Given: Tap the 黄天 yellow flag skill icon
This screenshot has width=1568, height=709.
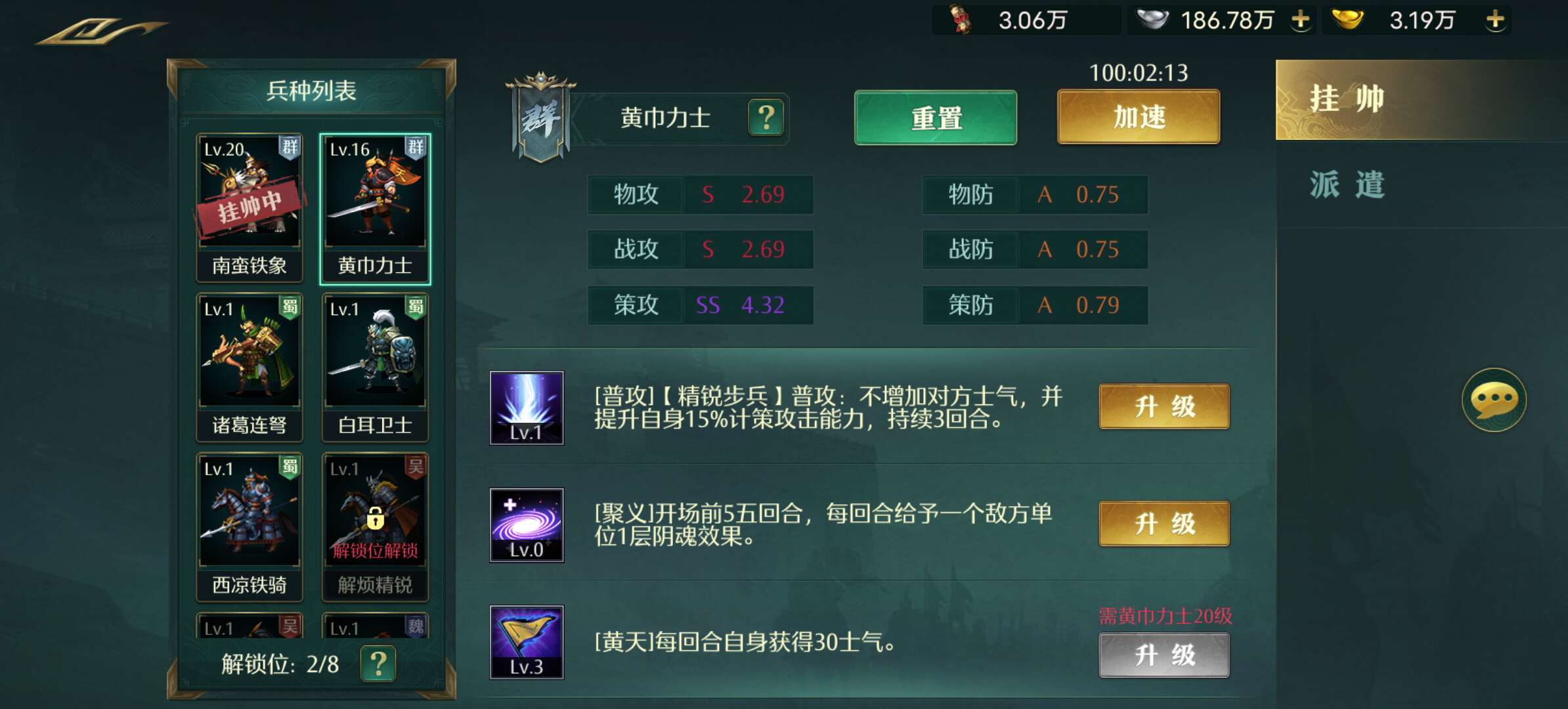Looking at the screenshot, I should pyautogui.click(x=527, y=642).
